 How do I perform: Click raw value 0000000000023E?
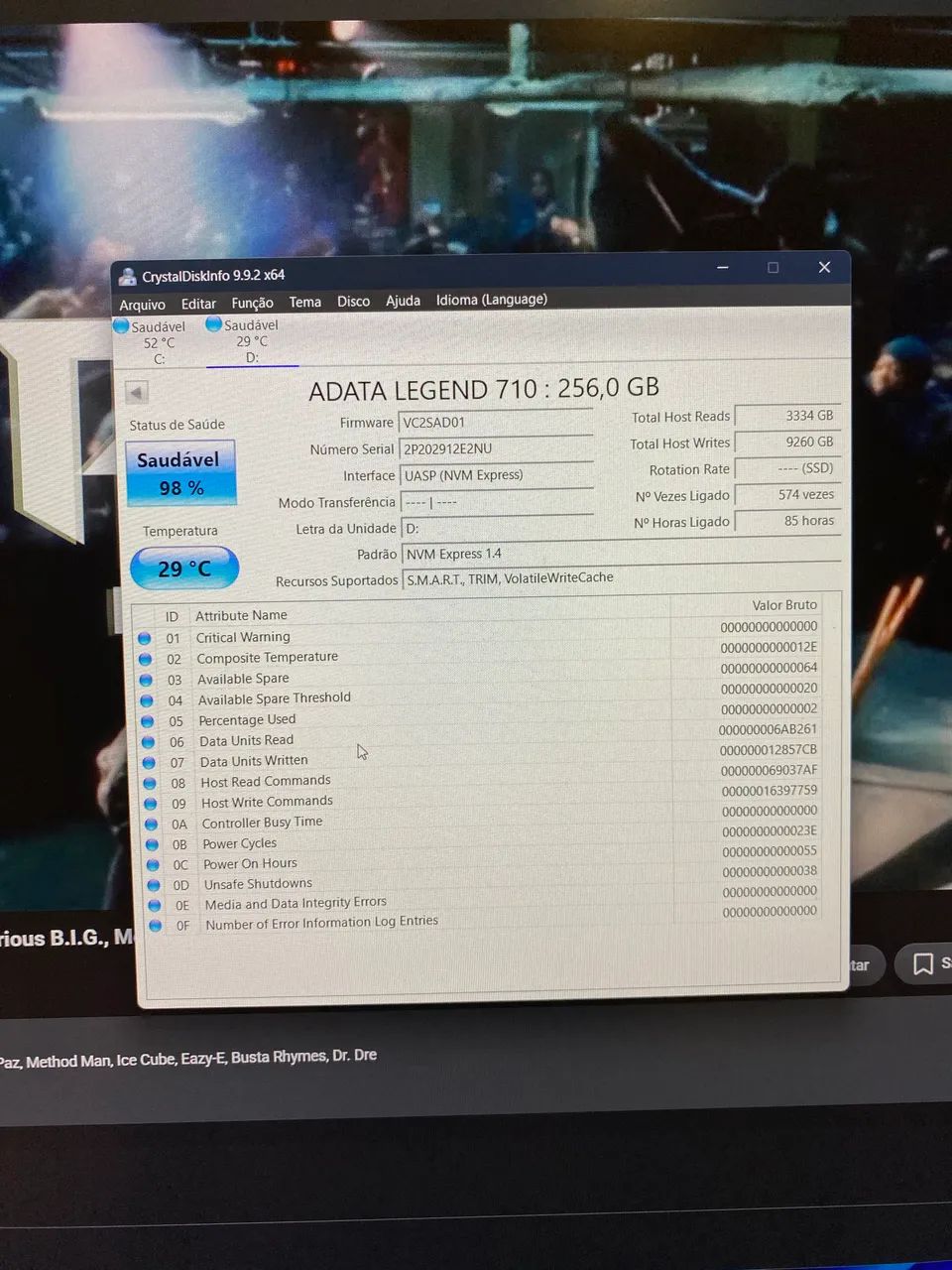[770, 831]
